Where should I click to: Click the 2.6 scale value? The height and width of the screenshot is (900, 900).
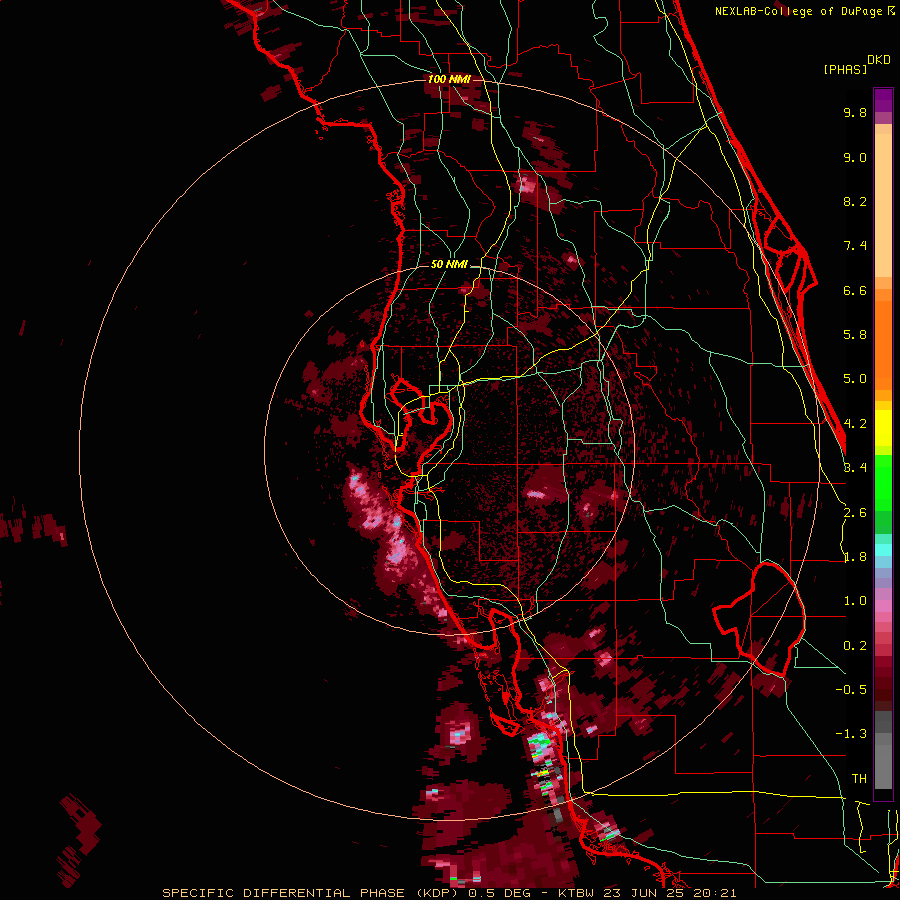(x=855, y=513)
